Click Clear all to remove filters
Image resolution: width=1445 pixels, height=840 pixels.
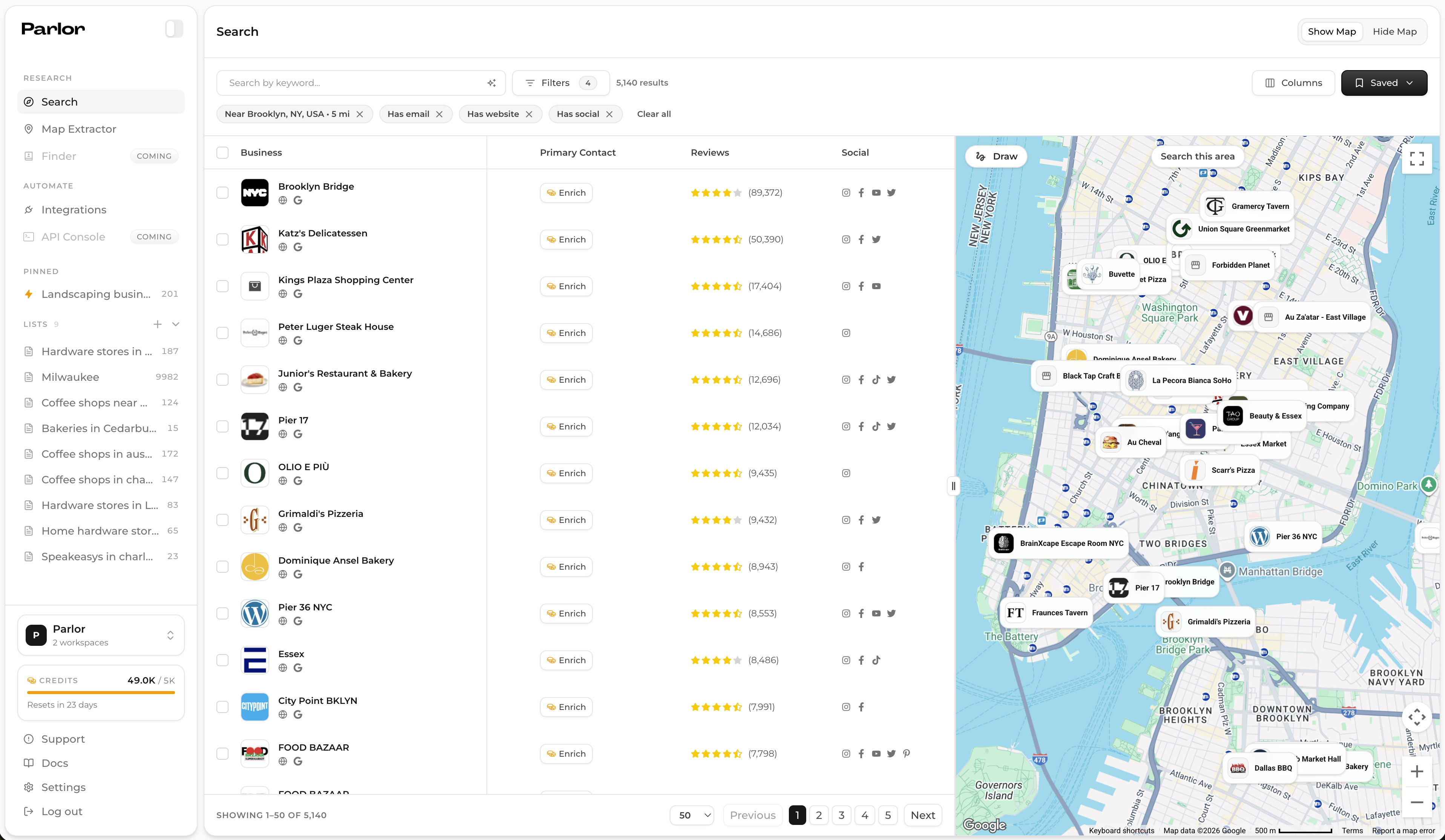(x=654, y=113)
